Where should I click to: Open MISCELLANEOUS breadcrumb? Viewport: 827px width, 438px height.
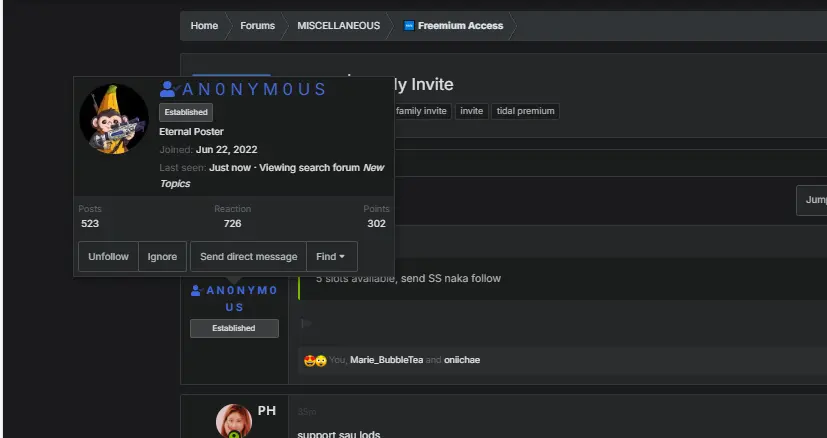click(x=339, y=26)
